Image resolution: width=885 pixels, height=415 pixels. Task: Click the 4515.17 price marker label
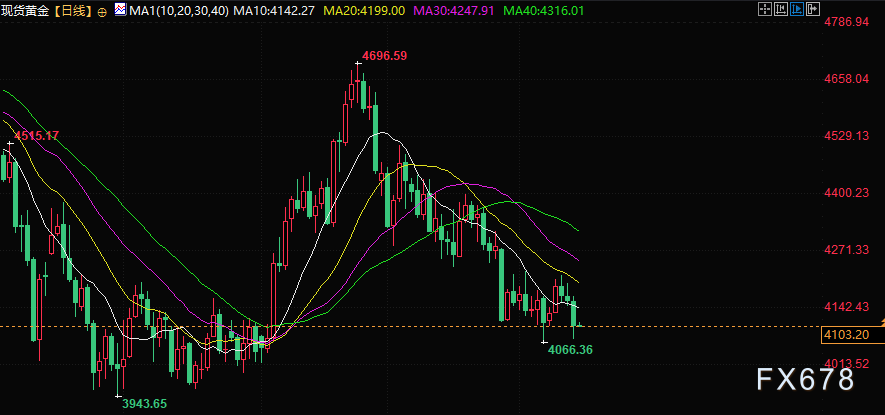36,136
